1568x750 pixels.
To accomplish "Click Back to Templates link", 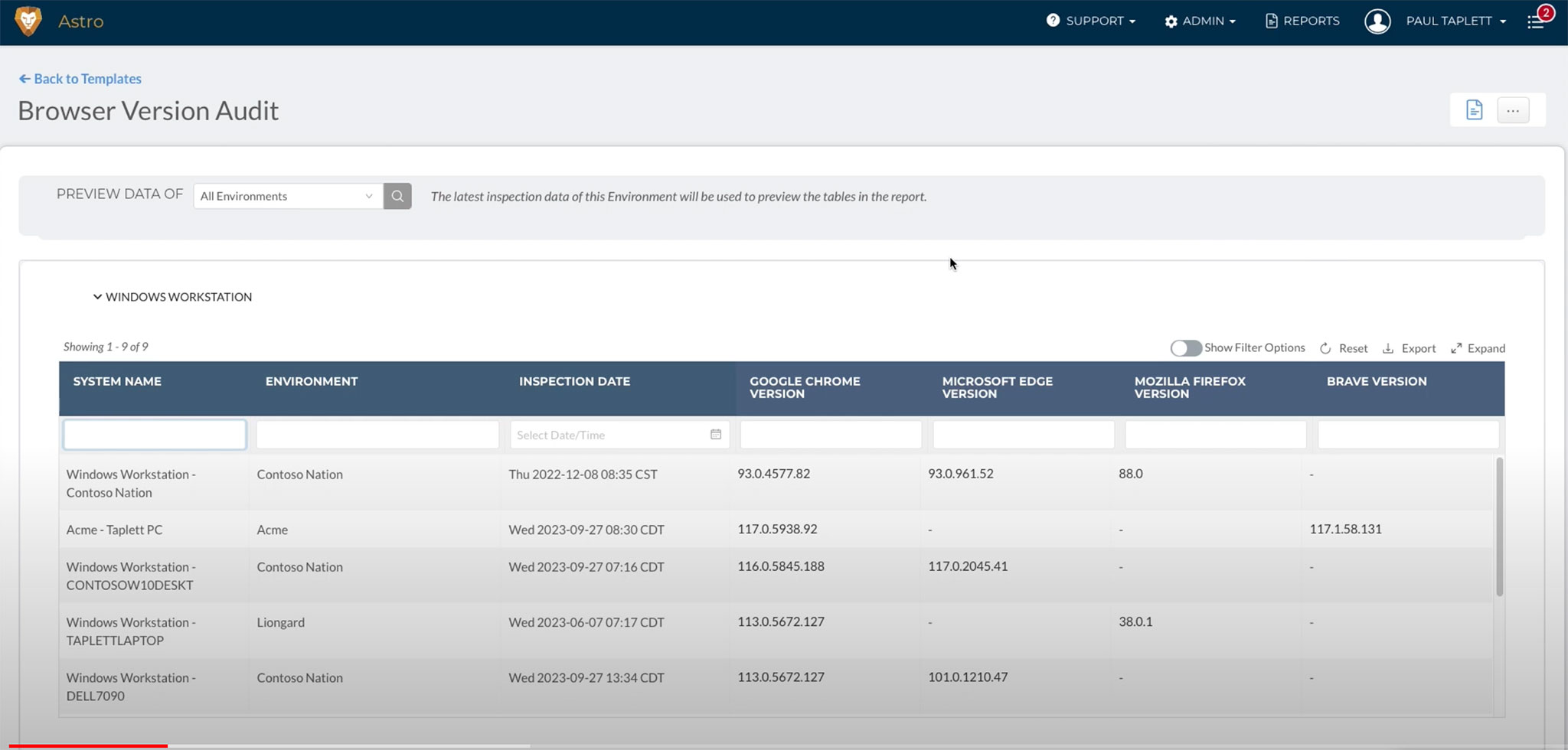I will click(x=80, y=79).
